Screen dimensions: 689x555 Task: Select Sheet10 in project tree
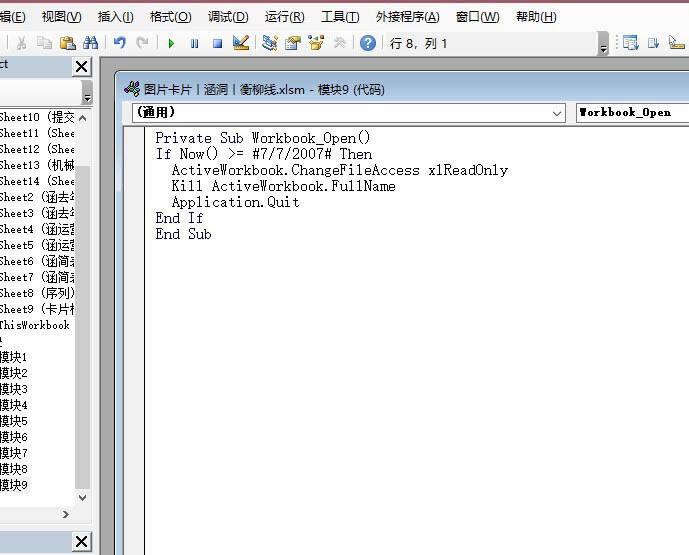[x=37, y=117]
